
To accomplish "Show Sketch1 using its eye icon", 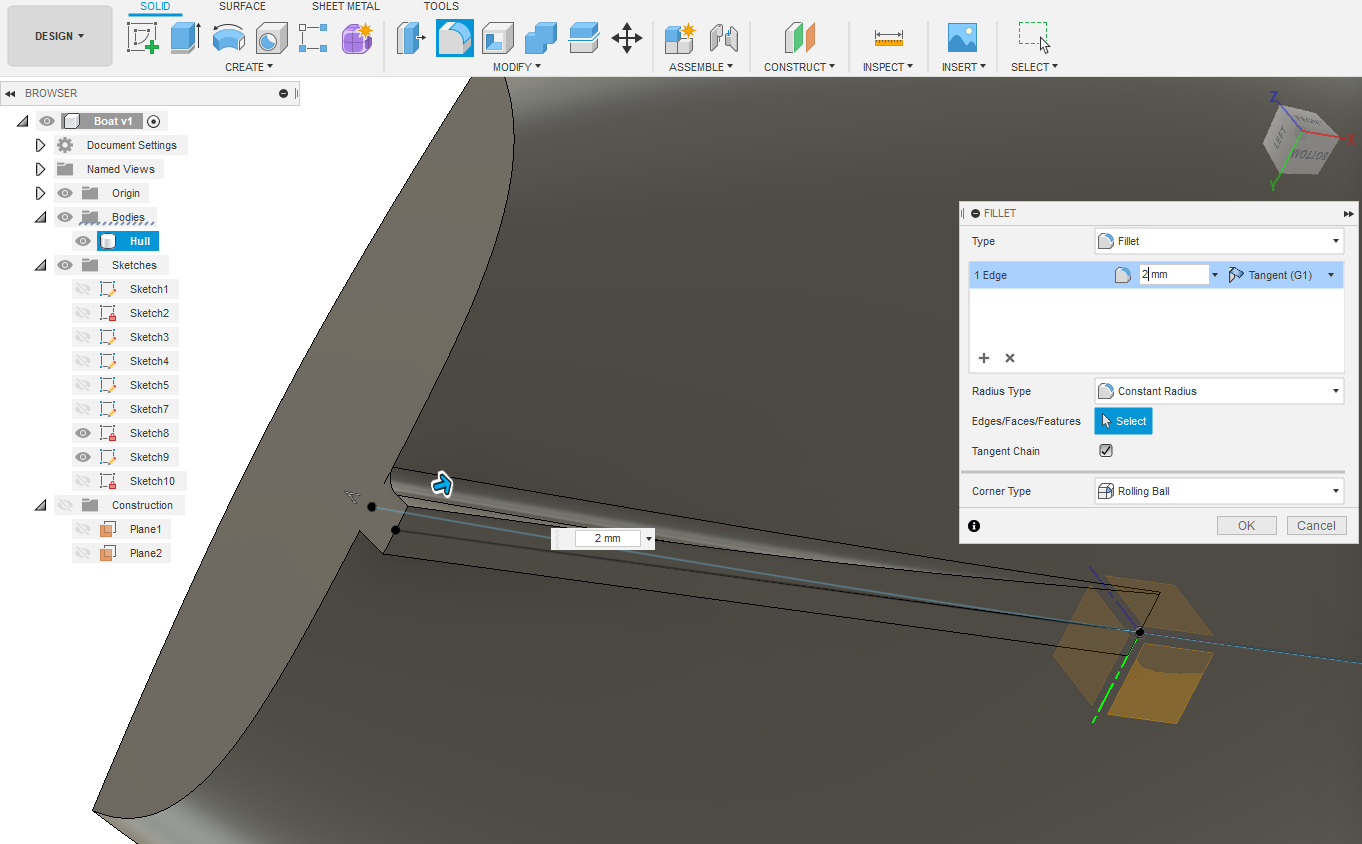I will [x=83, y=289].
